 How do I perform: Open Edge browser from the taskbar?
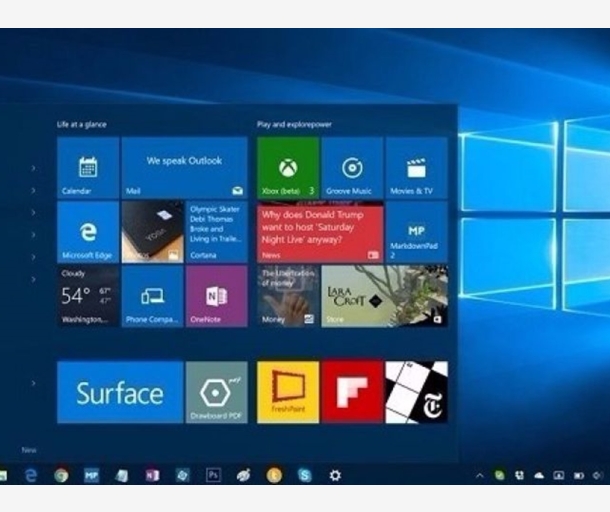pyautogui.click(x=31, y=475)
